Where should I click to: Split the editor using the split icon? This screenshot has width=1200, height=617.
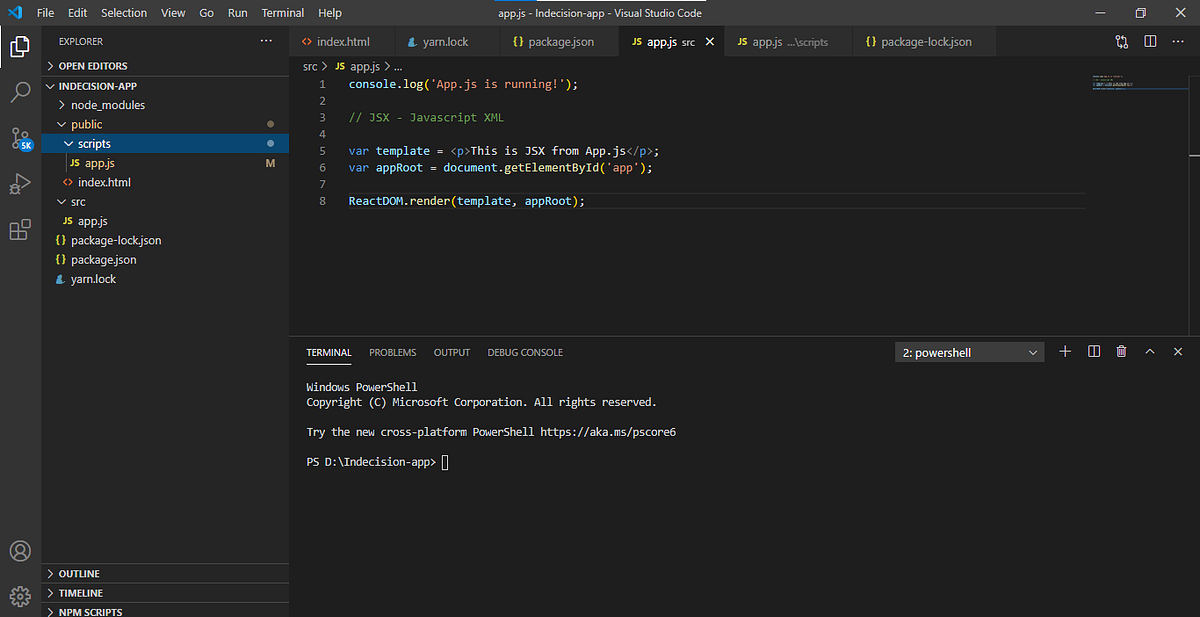[1150, 41]
